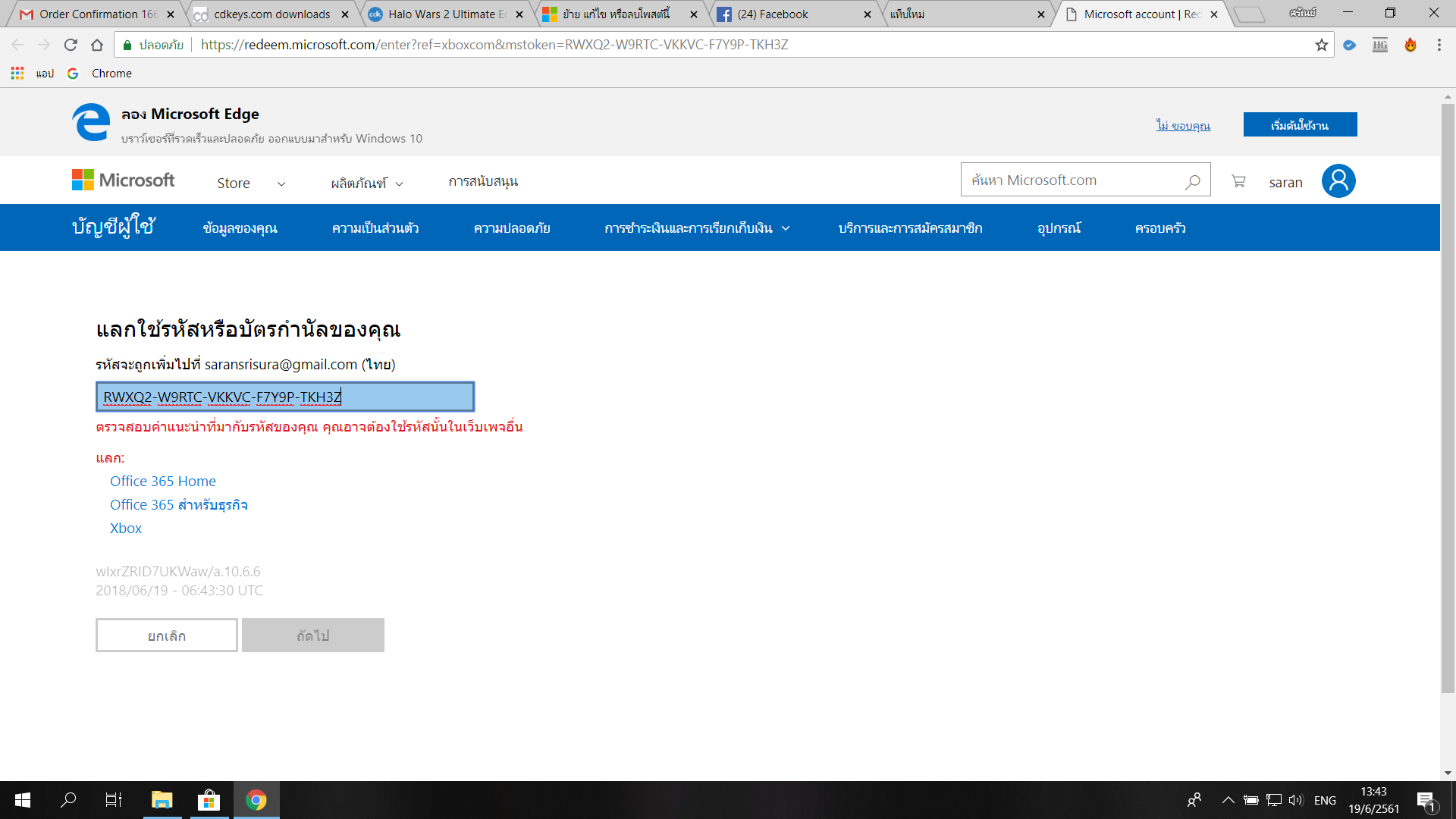Open the saran account profile avatar
1456x819 pixels.
1338,181
